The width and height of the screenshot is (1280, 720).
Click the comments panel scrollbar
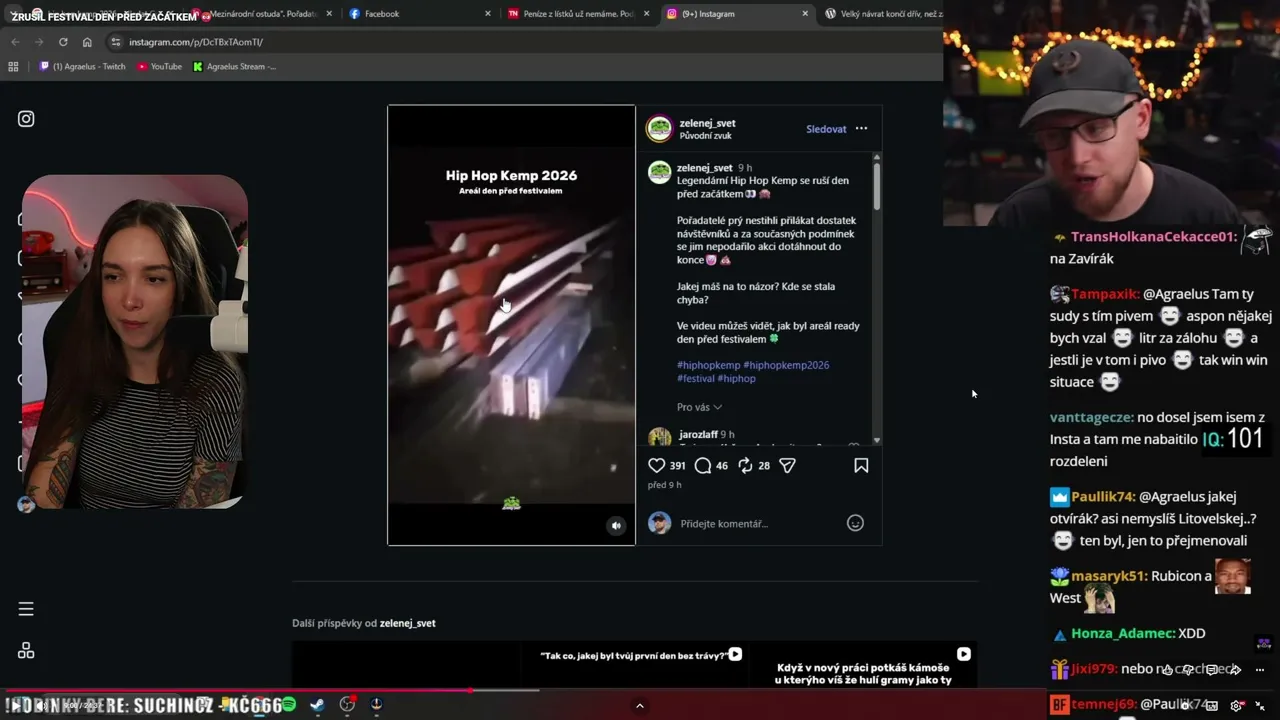point(877,186)
